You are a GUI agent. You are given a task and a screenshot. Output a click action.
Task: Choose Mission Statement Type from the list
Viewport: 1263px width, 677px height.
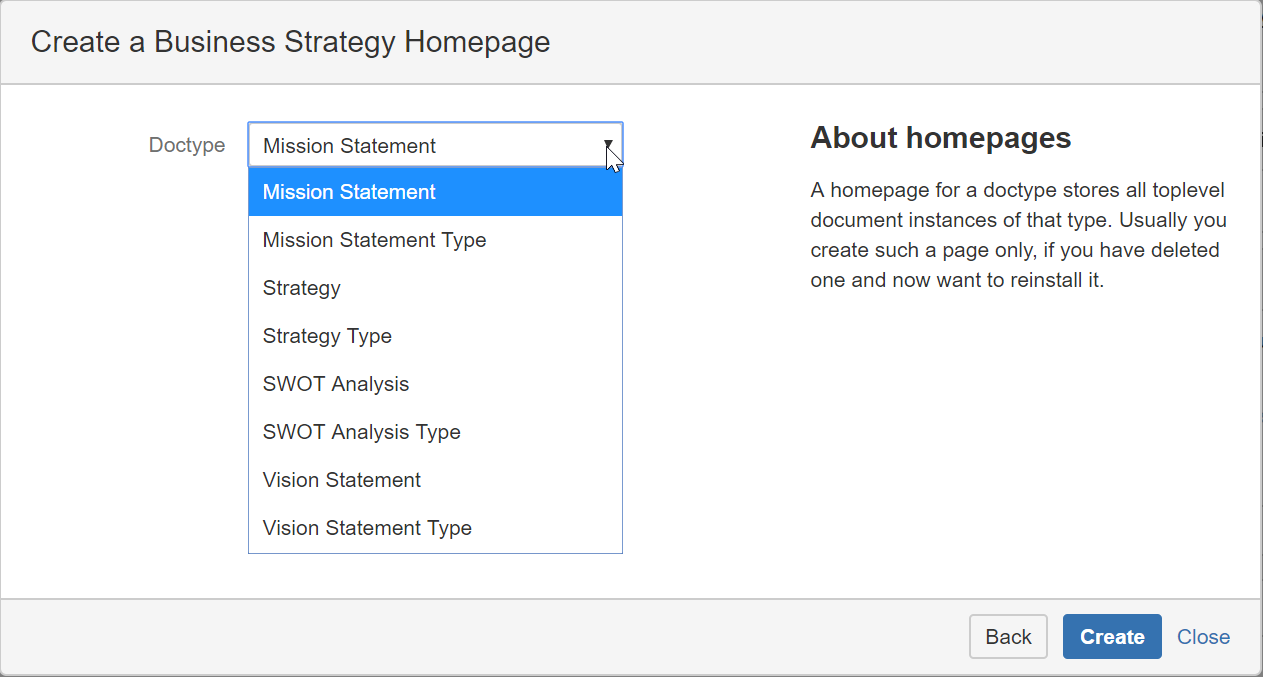point(435,240)
